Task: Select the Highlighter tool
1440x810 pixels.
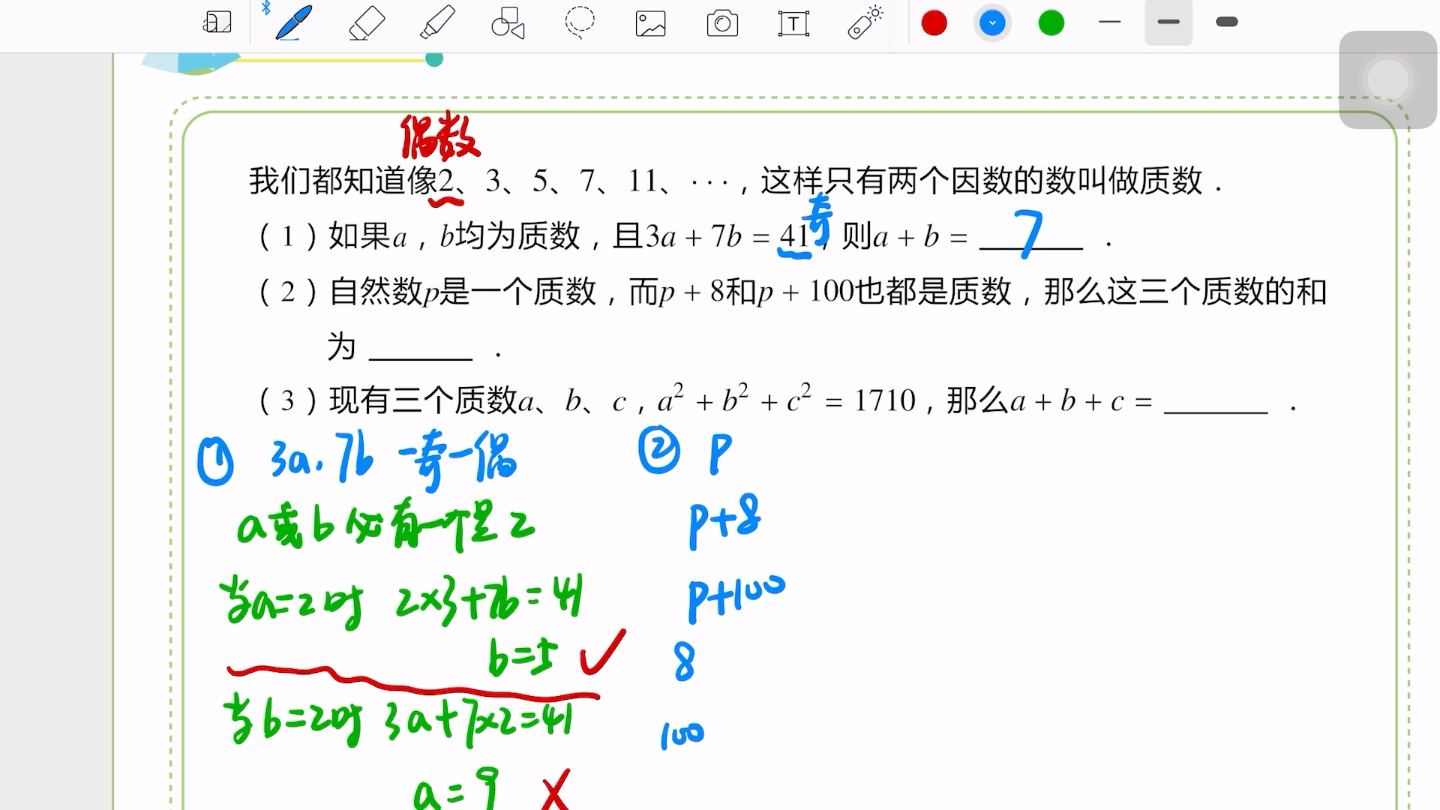Action: pos(437,22)
